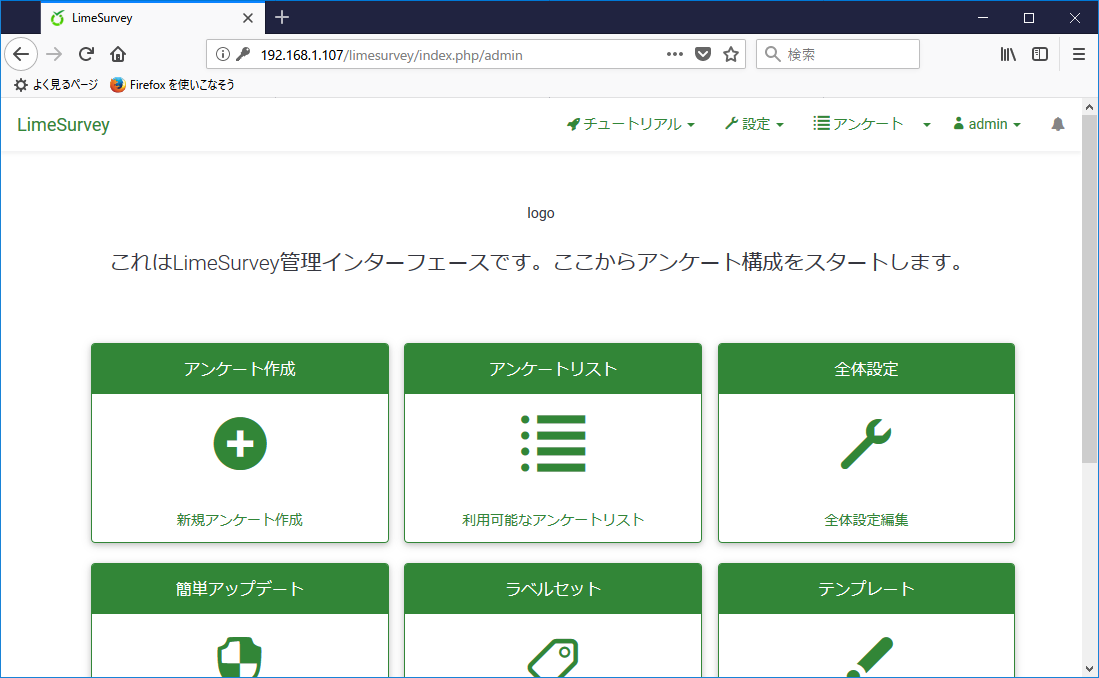The height and width of the screenshot is (678, 1099).
Task: Expand the チュートリアル dropdown menu
Action: (631, 124)
